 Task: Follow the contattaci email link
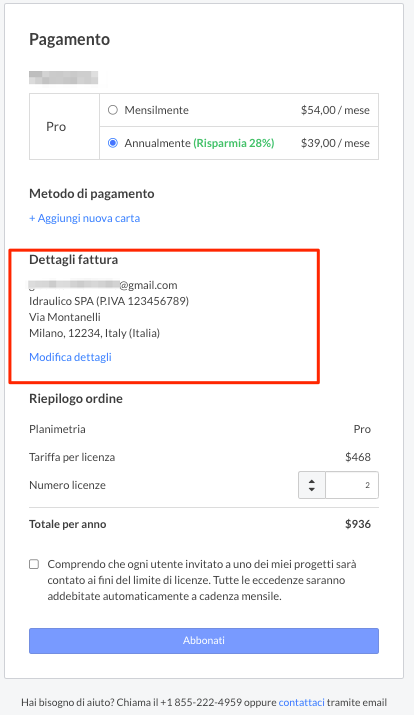point(301,702)
